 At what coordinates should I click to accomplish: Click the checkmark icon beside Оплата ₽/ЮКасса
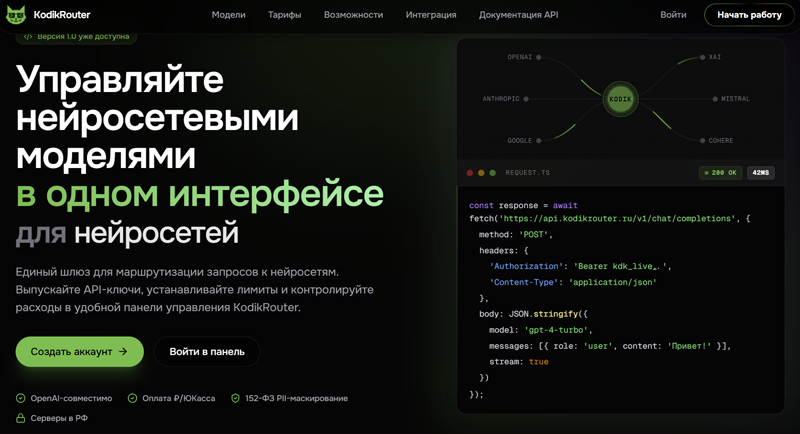pyautogui.click(x=132, y=398)
